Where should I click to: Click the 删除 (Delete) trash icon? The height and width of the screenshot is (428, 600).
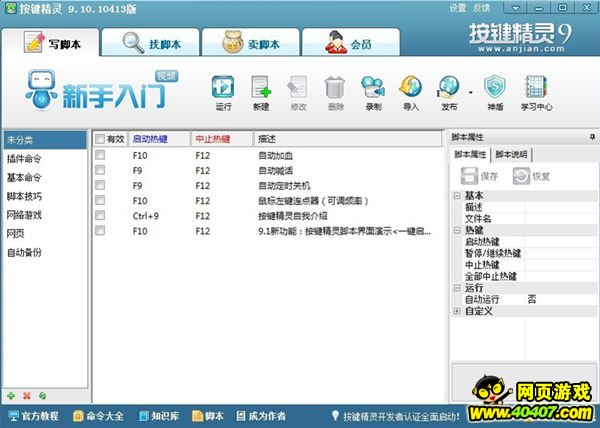point(335,87)
